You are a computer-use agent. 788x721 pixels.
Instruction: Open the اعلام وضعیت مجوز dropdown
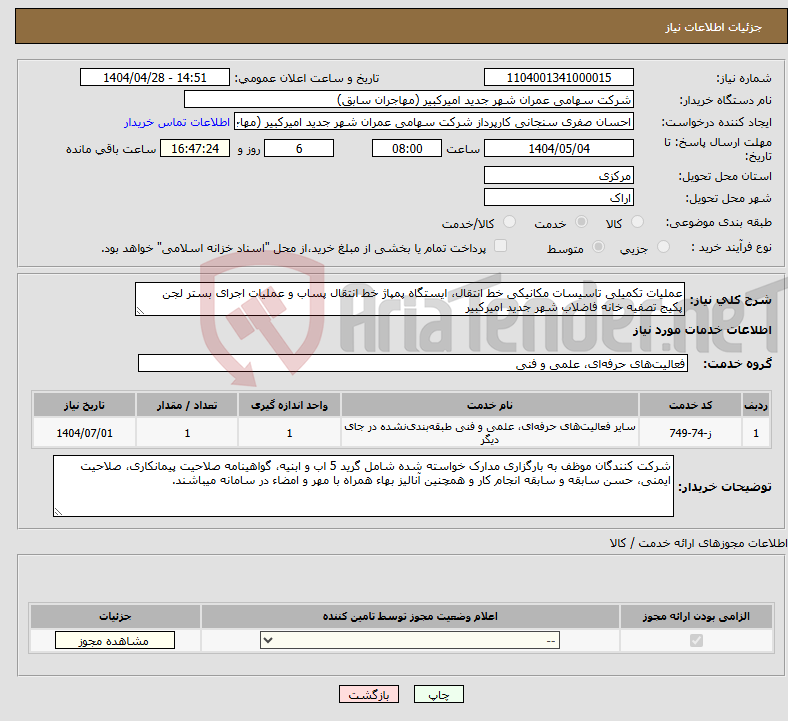tap(410, 641)
